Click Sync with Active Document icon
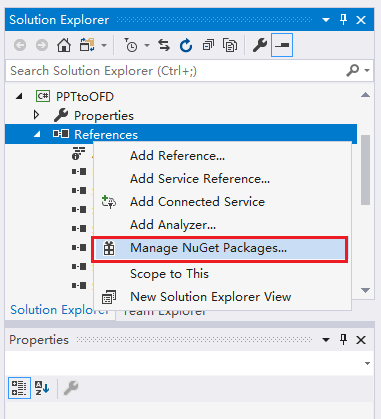This screenshot has width=381, height=419. [164, 45]
